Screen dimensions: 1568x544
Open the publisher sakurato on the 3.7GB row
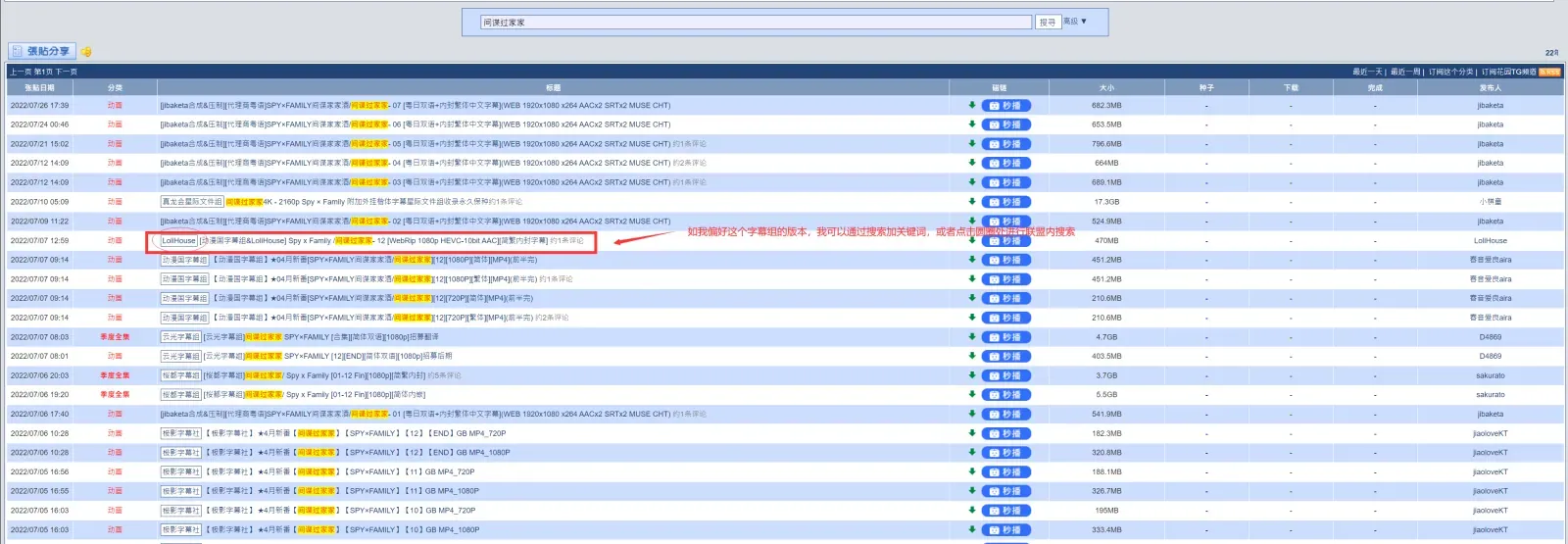(1490, 375)
